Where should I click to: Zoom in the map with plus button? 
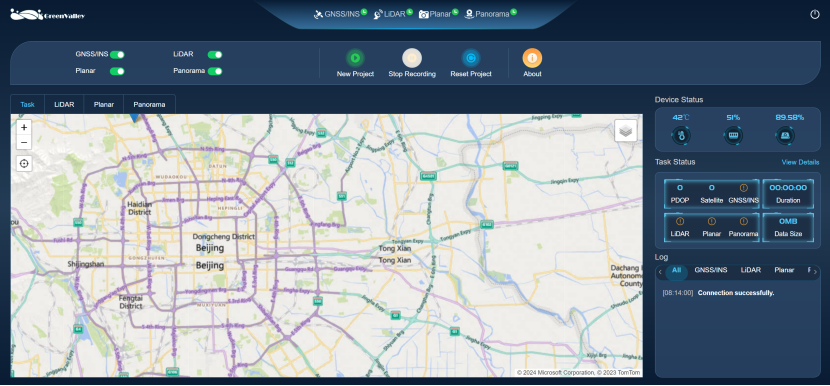[24, 128]
